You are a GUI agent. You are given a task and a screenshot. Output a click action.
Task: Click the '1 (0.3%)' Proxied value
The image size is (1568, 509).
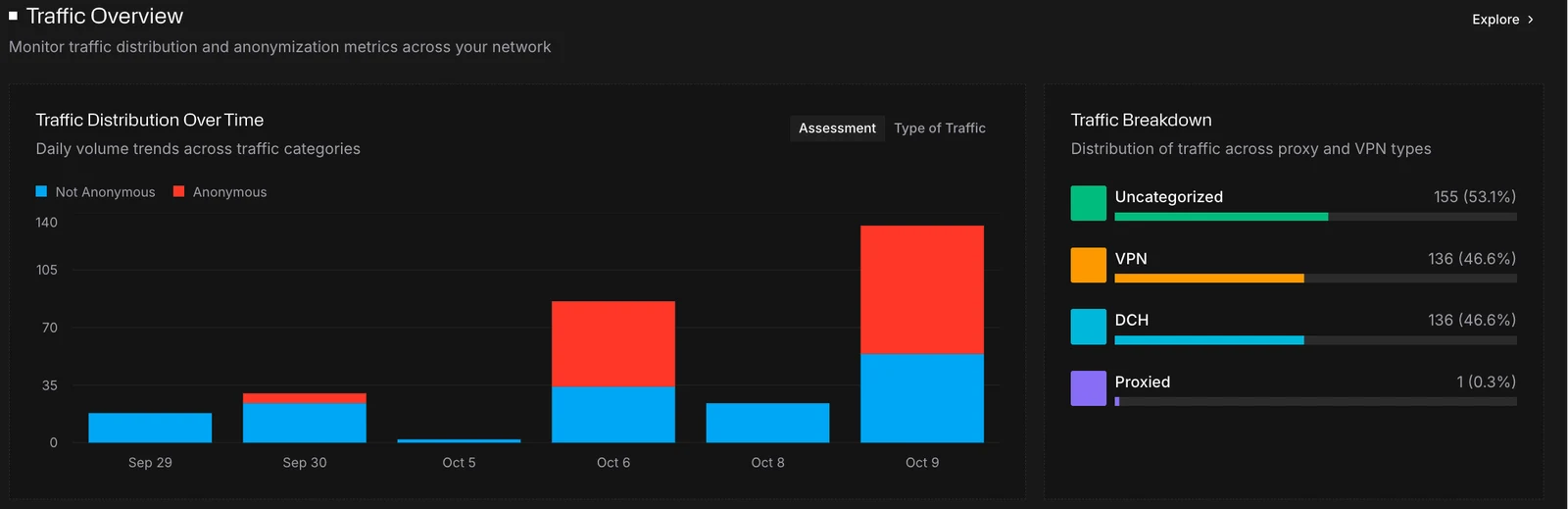point(1486,382)
